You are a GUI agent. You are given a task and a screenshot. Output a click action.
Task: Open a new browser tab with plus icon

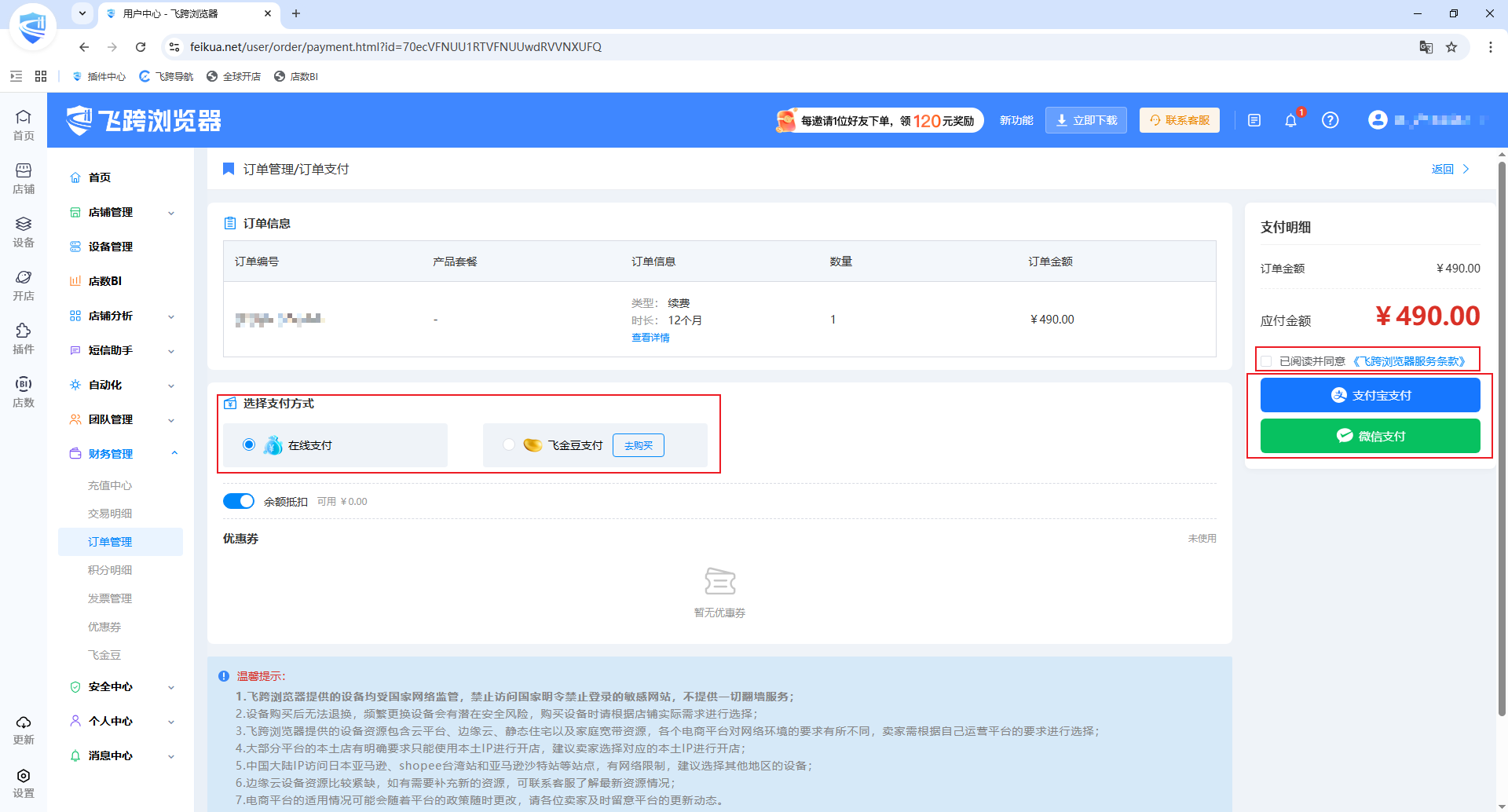pyautogui.click(x=296, y=13)
